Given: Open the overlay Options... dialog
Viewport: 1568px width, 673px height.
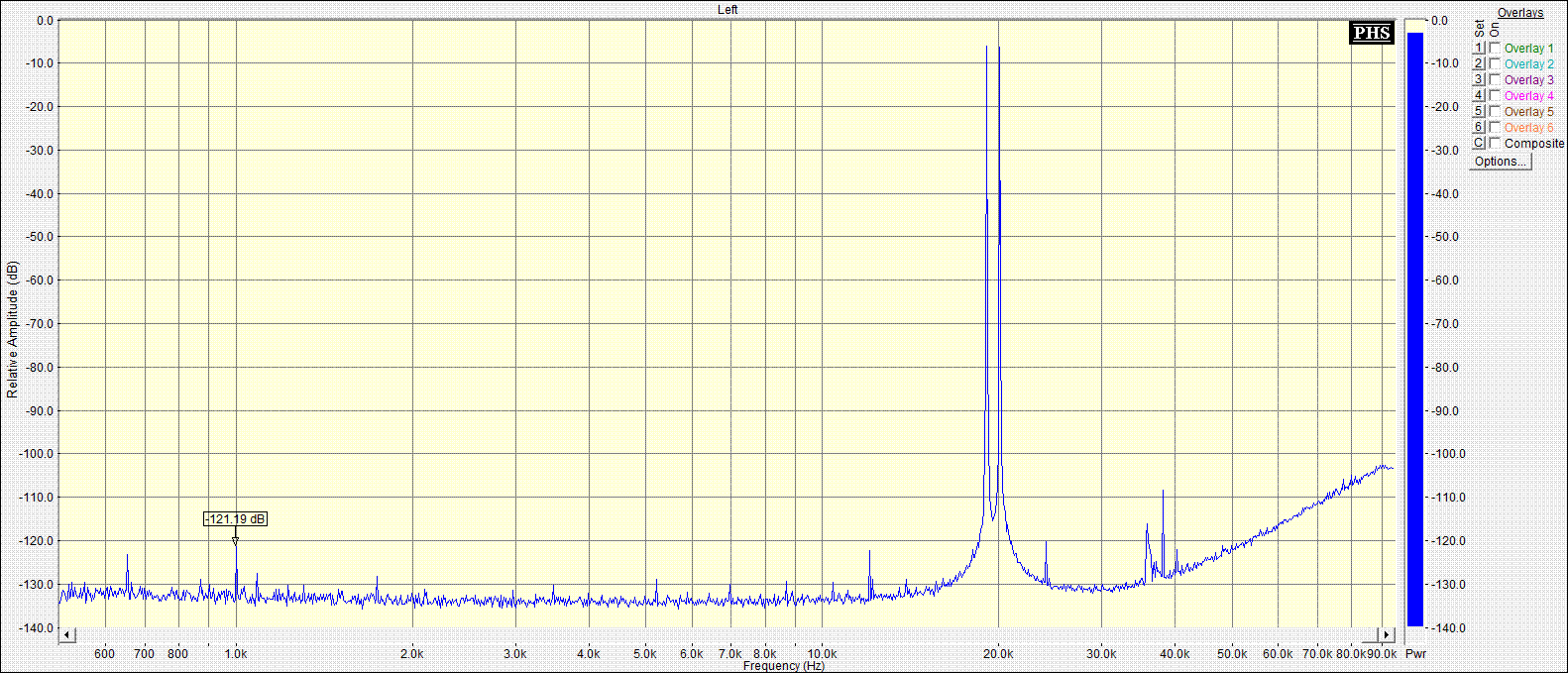Looking at the screenshot, I should [x=1501, y=162].
